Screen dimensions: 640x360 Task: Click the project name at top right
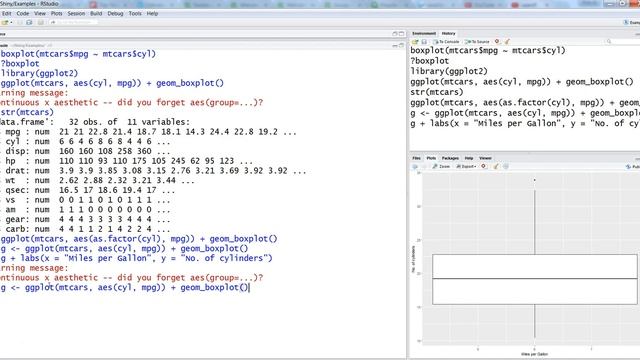click(631, 22)
